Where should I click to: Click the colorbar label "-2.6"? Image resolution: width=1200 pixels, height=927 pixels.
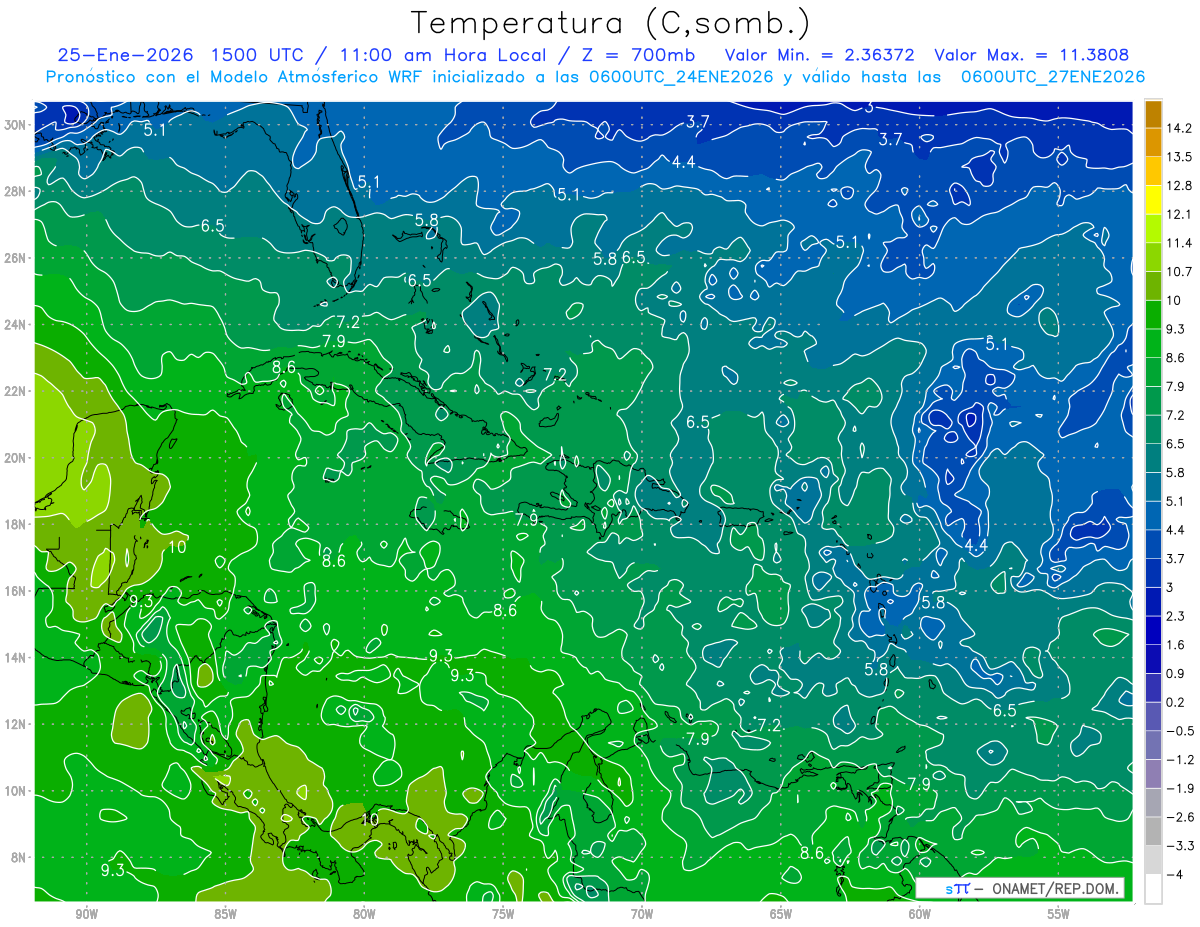click(x=1180, y=817)
